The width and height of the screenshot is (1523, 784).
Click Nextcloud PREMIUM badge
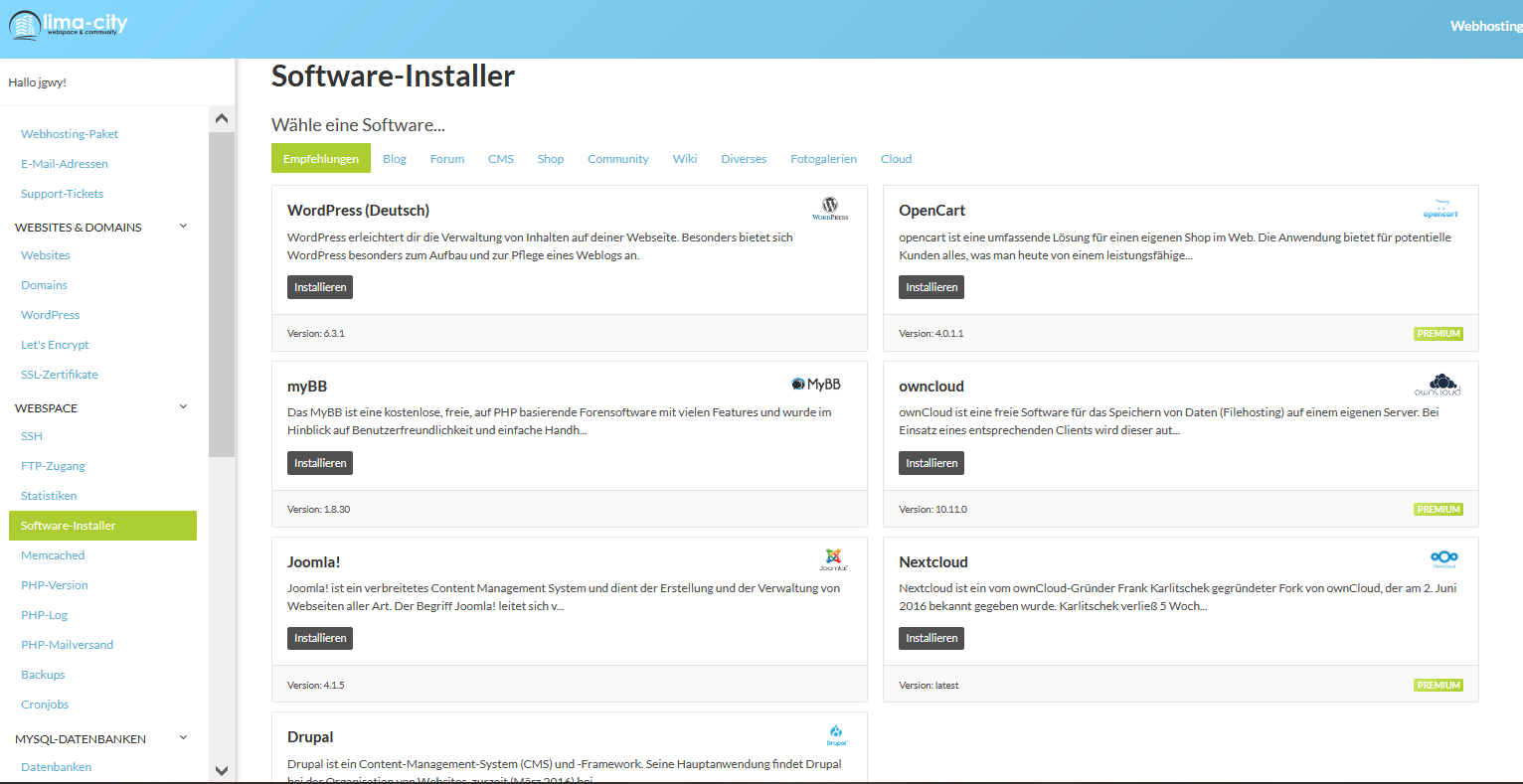coord(1438,686)
